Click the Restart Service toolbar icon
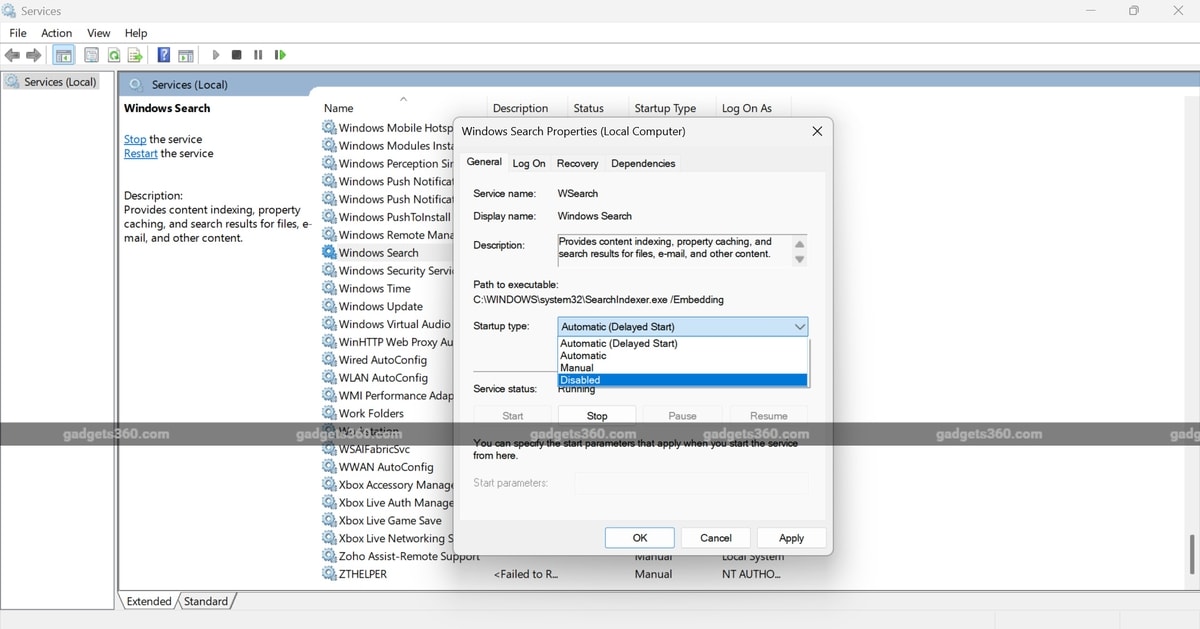 pyautogui.click(x=280, y=55)
